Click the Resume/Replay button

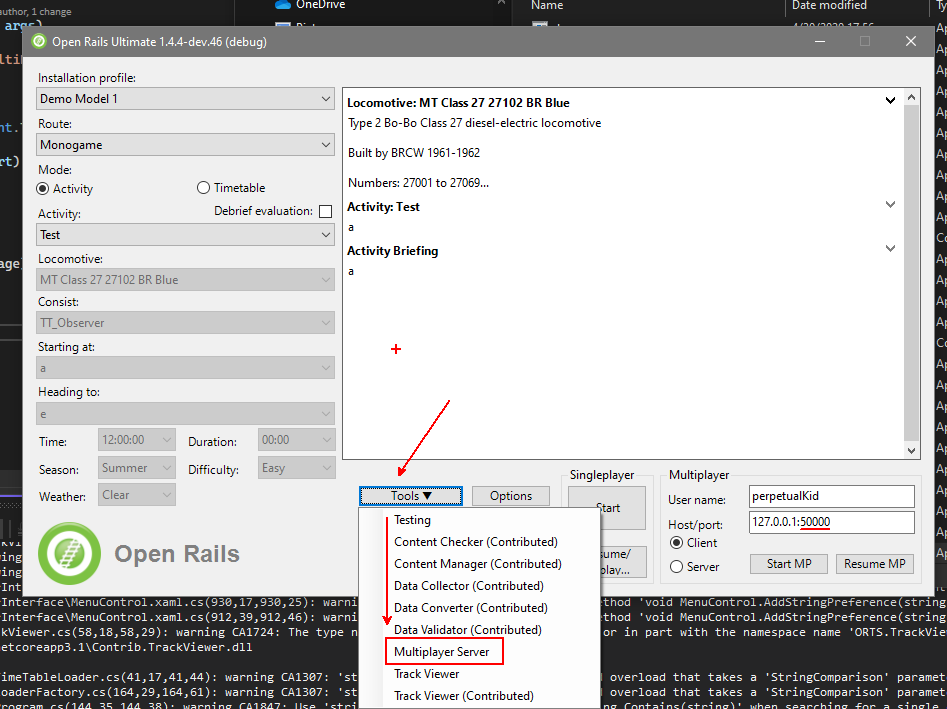click(x=624, y=562)
